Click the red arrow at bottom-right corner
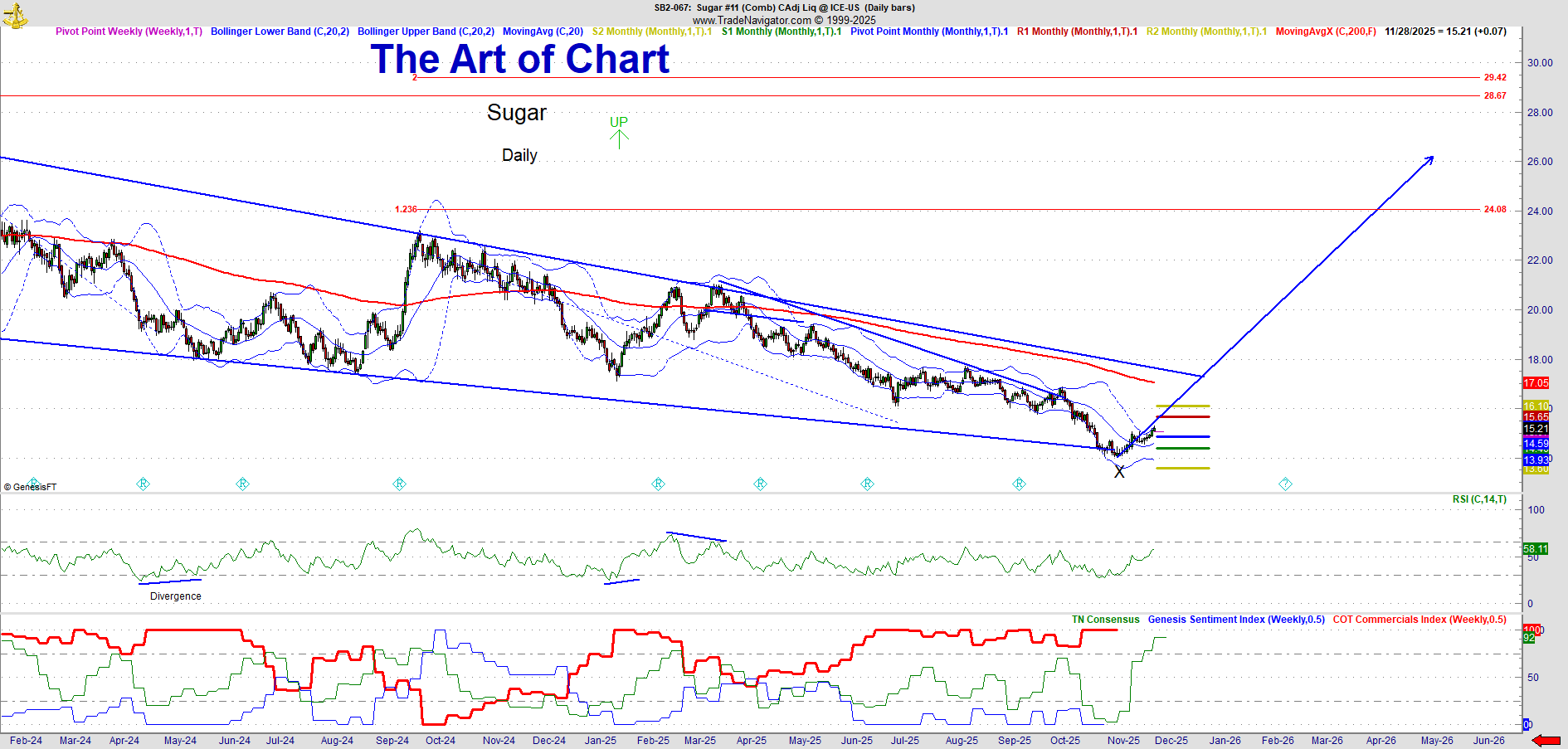 click(x=1546, y=741)
